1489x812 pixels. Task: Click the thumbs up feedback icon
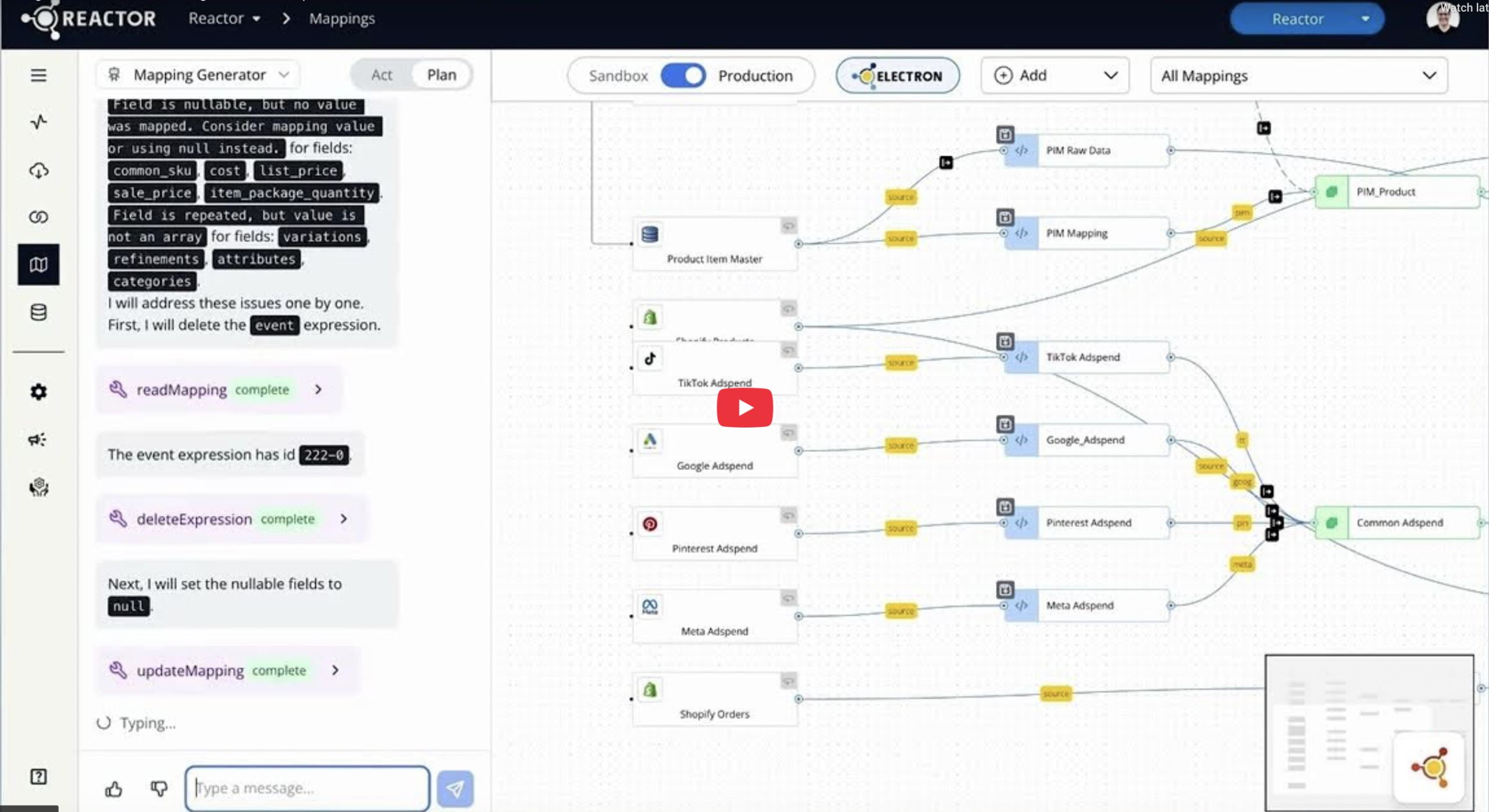coord(114,789)
